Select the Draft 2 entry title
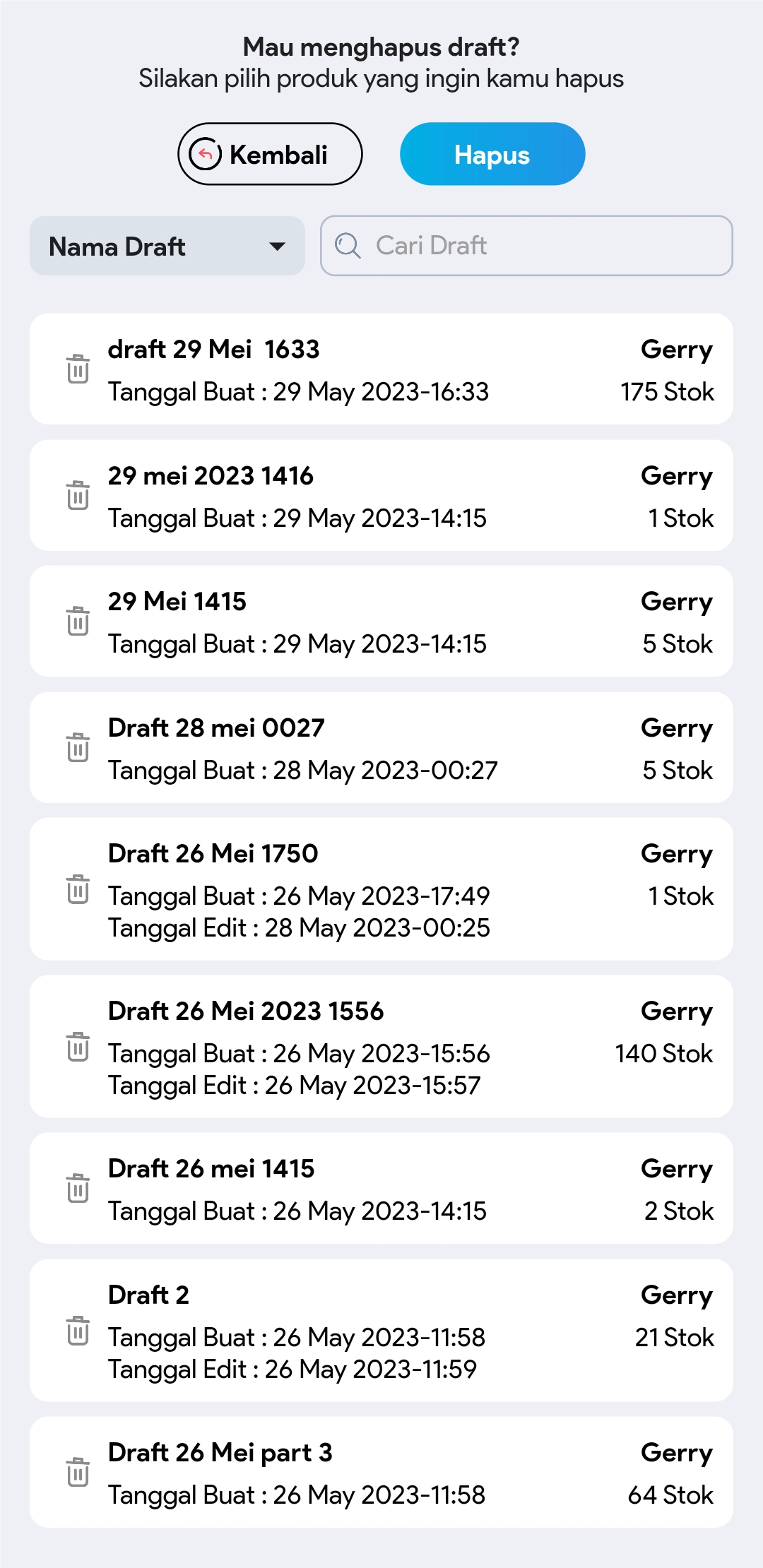The width and height of the screenshot is (763, 1568). 148,1295
